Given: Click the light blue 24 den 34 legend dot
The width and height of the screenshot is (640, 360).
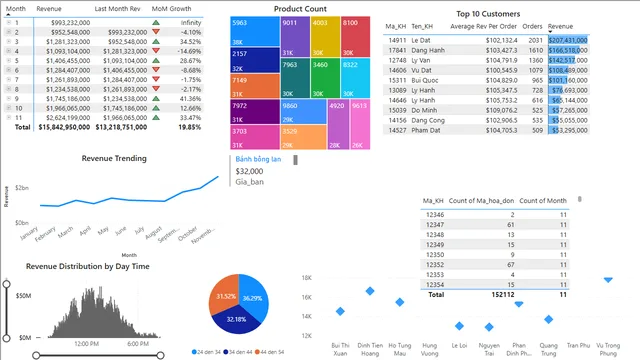Looking at the screenshot, I should coord(194,352).
